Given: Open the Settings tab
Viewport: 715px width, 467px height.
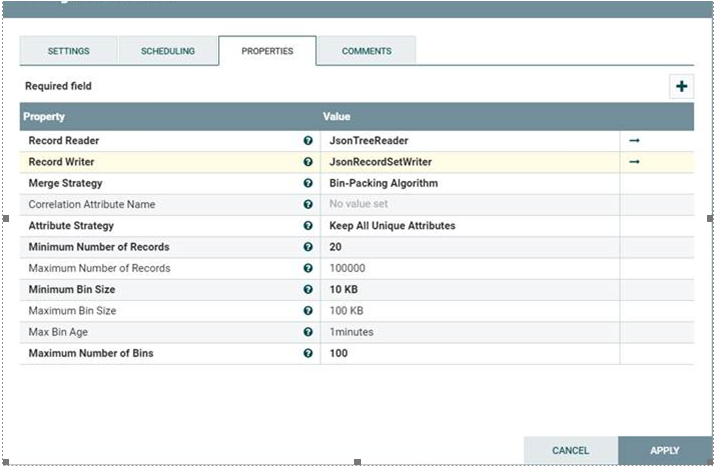Looking at the screenshot, I should point(68,51).
